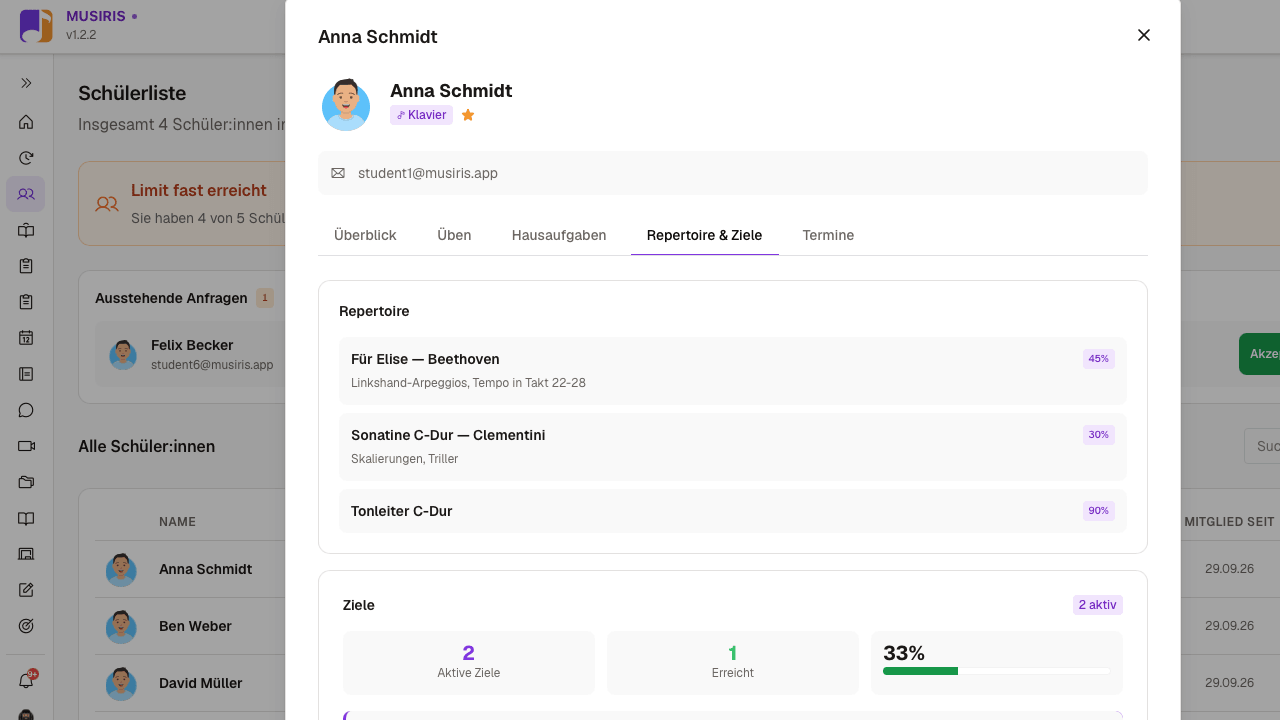
Task: Open the Sonatine C-Dur — Clementini entry
Action: 733,447
